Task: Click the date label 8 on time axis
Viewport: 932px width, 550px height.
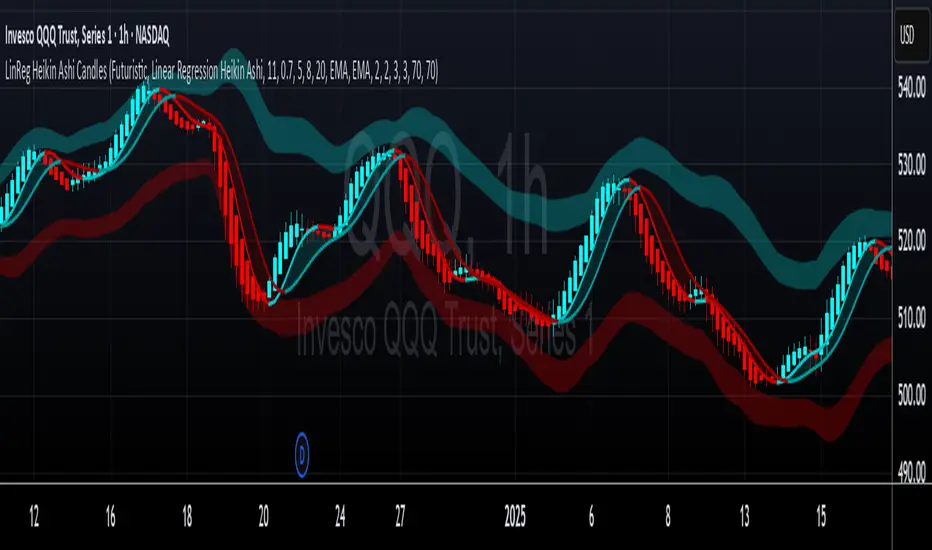Action: click(668, 517)
